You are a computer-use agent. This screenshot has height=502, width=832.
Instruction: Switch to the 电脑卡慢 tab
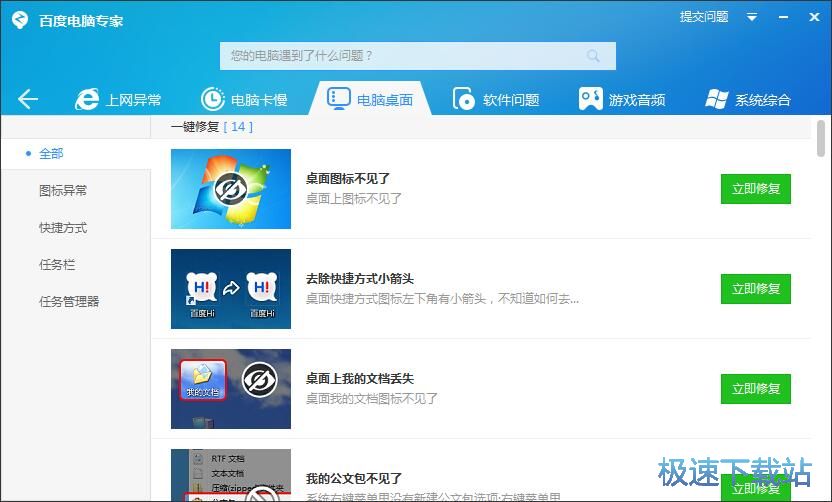pyautogui.click(x=244, y=100)
